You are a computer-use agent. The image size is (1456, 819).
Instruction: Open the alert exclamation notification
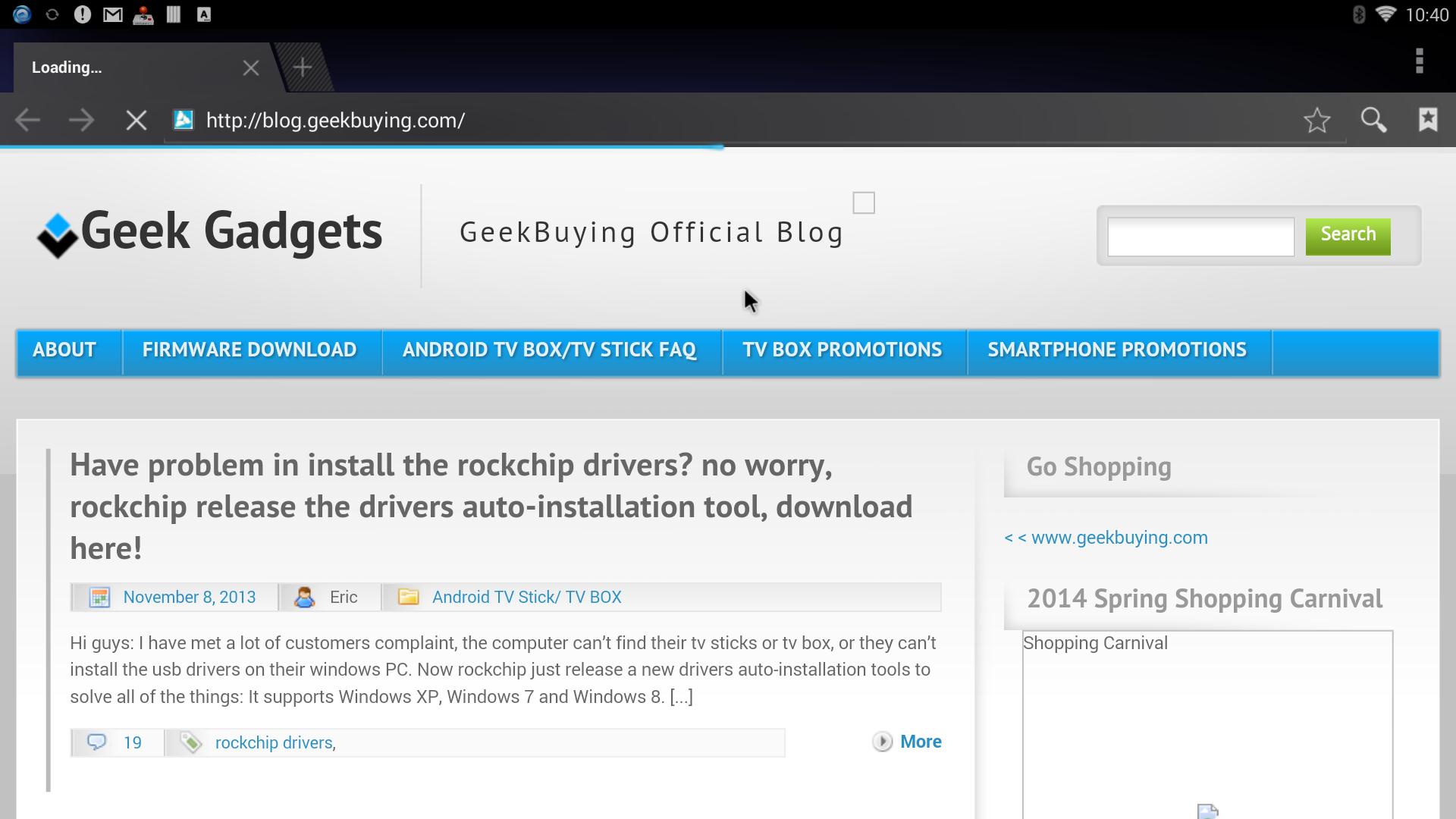click(x=83, y=14)
